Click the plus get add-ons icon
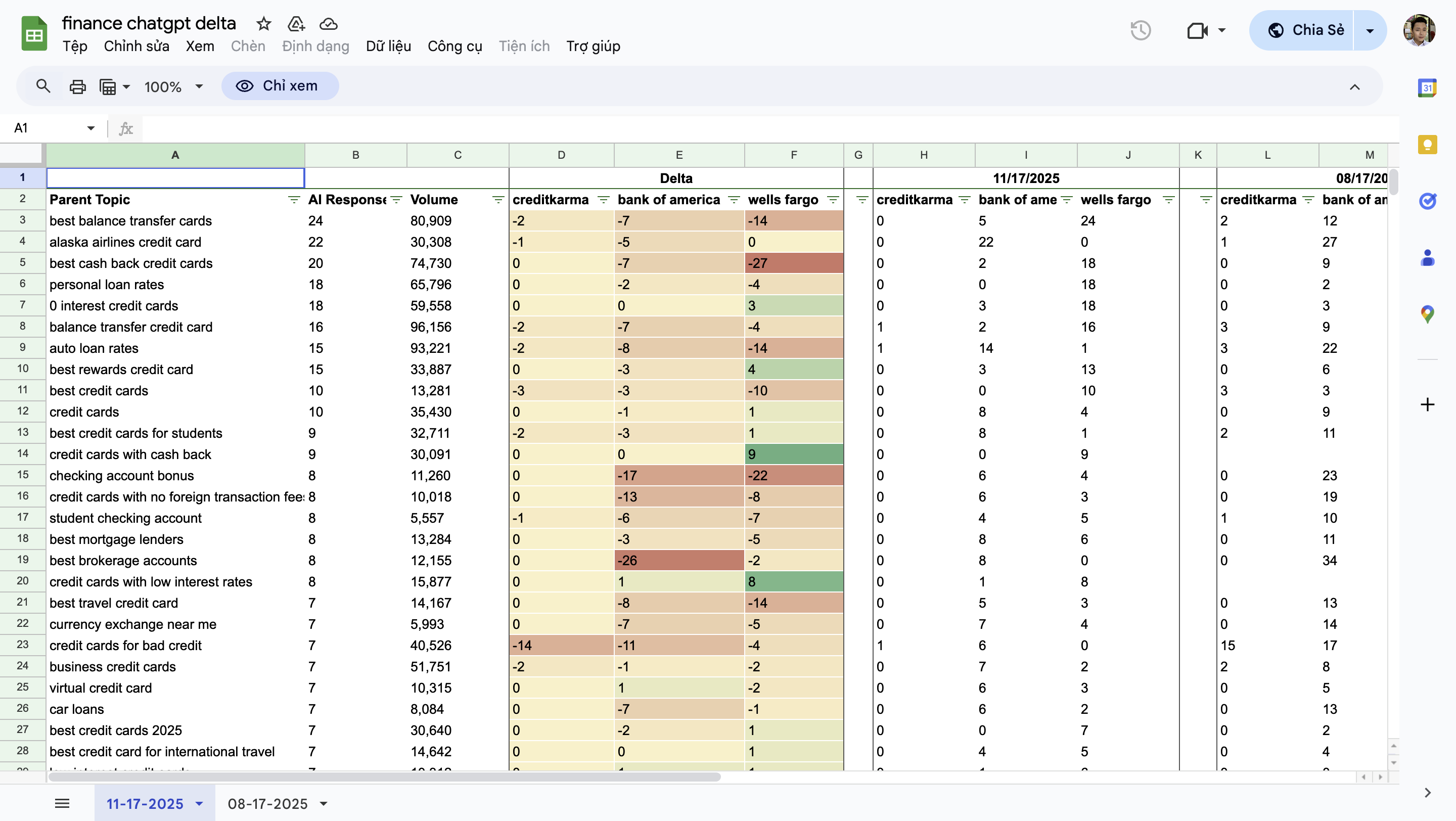 1427,404
